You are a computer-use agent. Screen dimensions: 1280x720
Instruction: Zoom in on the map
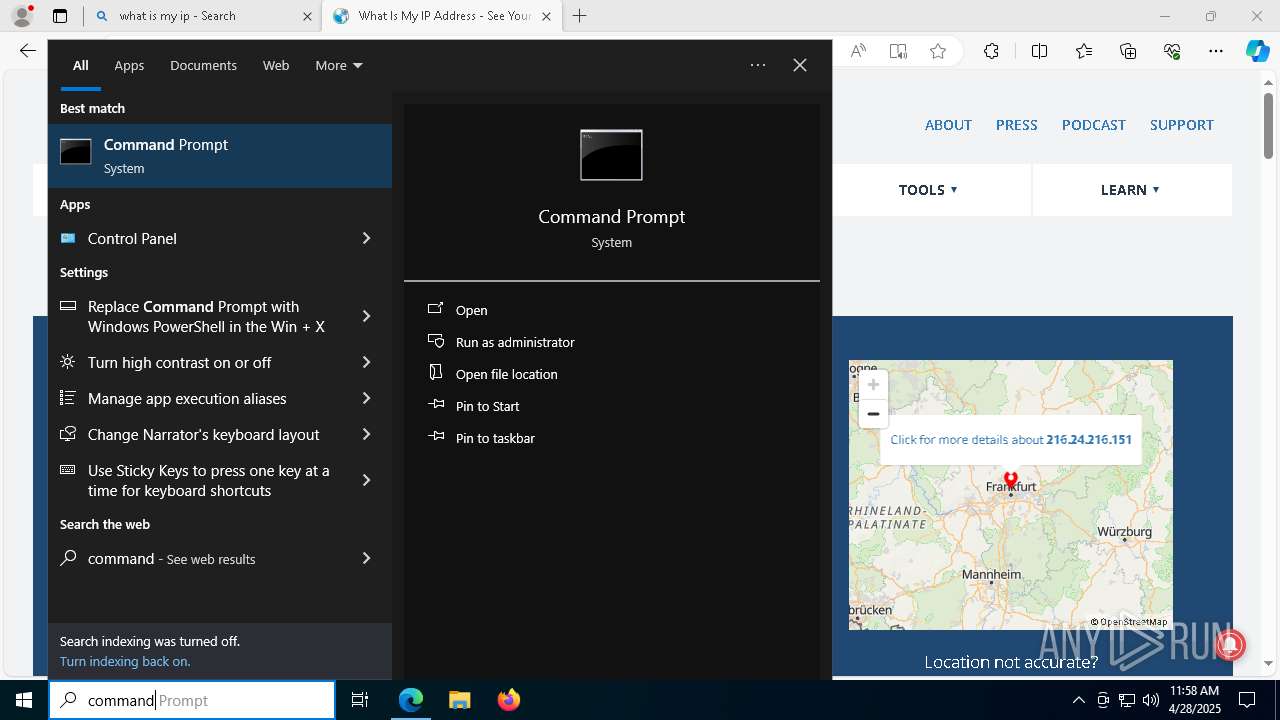pos(873,385)
